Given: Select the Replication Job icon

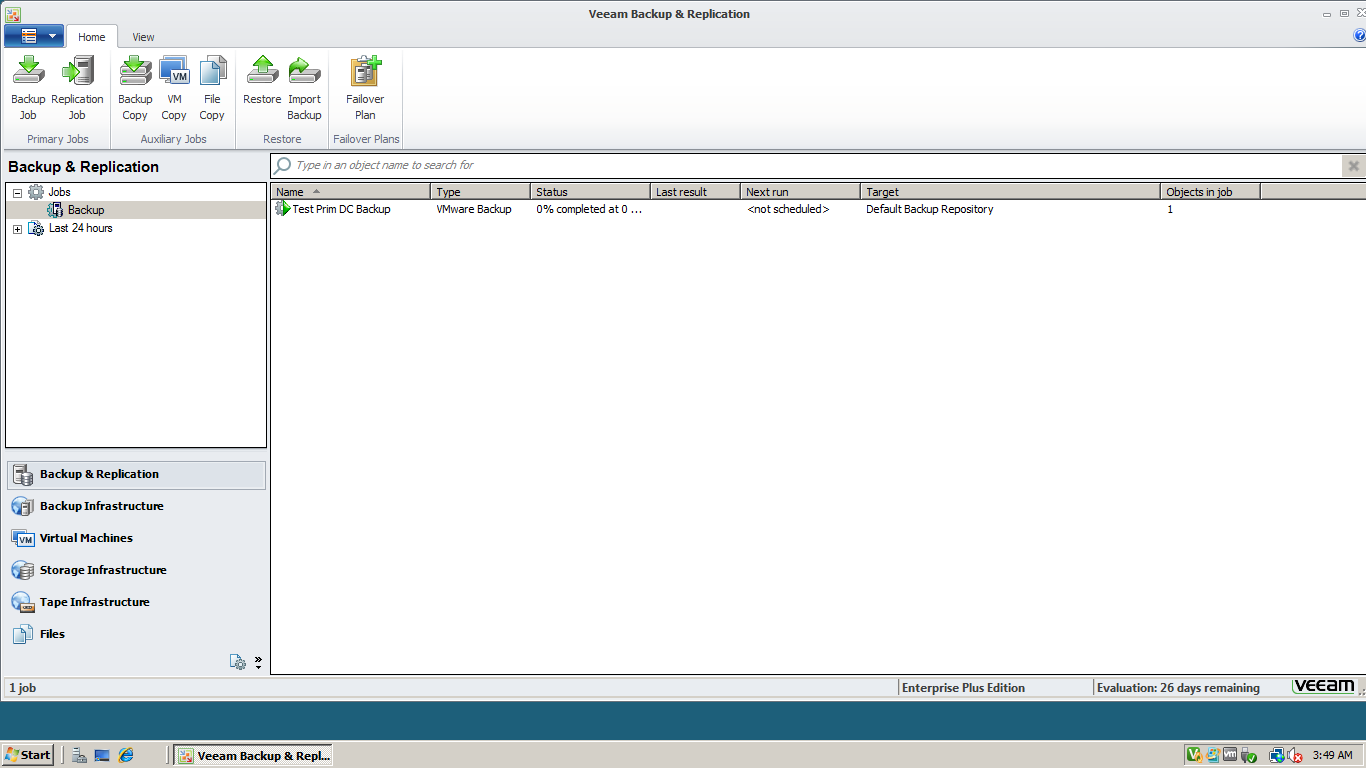Looking at the screenshot, I should tap(77, 85).
